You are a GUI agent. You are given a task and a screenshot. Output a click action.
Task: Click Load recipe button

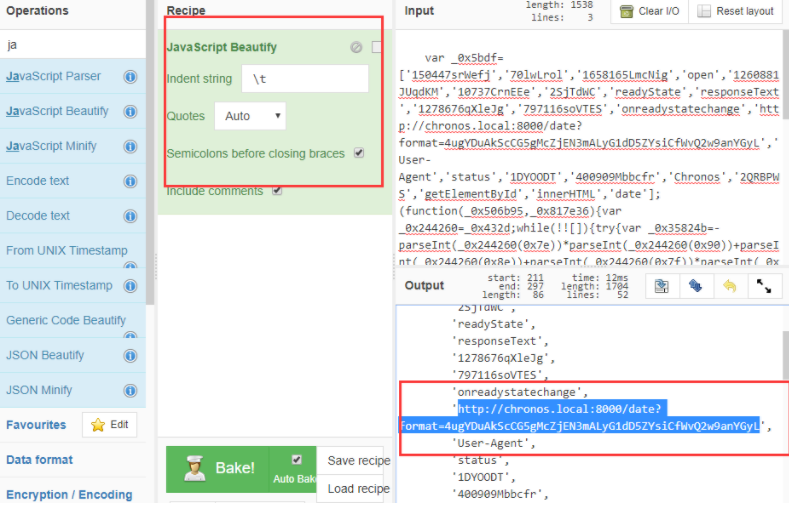coord(350,488)
